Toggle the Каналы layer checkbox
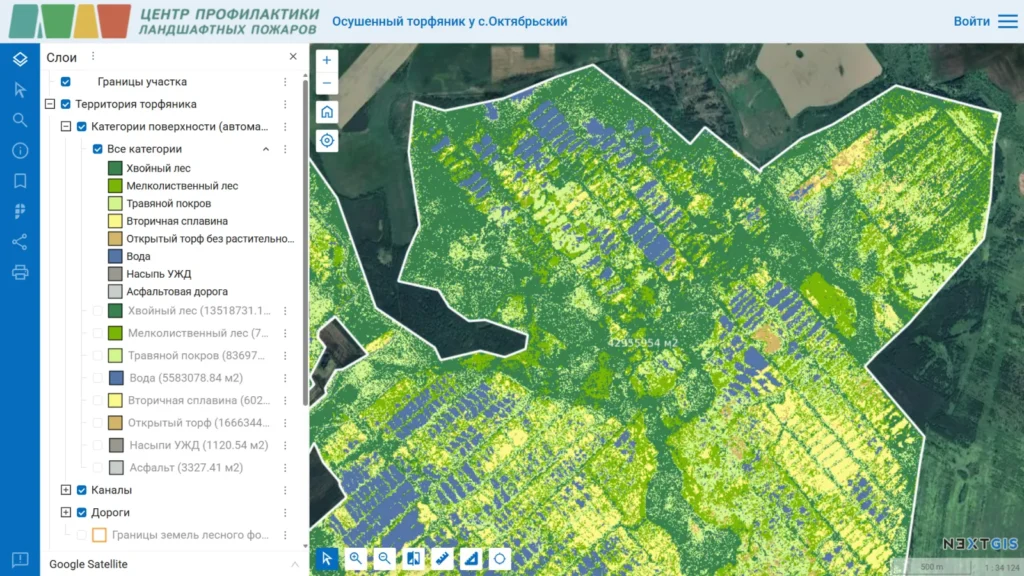The image size is (1024, 576). 82,490
